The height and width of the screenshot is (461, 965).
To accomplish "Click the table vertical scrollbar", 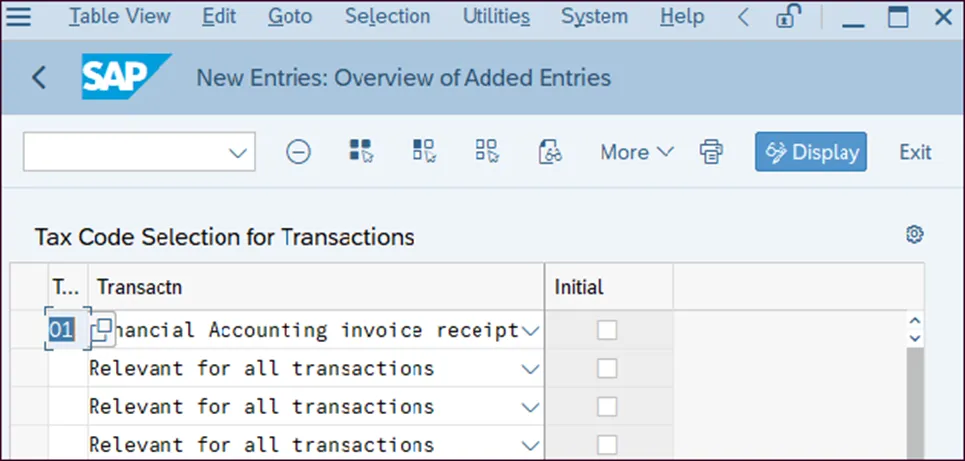I will pyautogui.click(x=914, y=400).
